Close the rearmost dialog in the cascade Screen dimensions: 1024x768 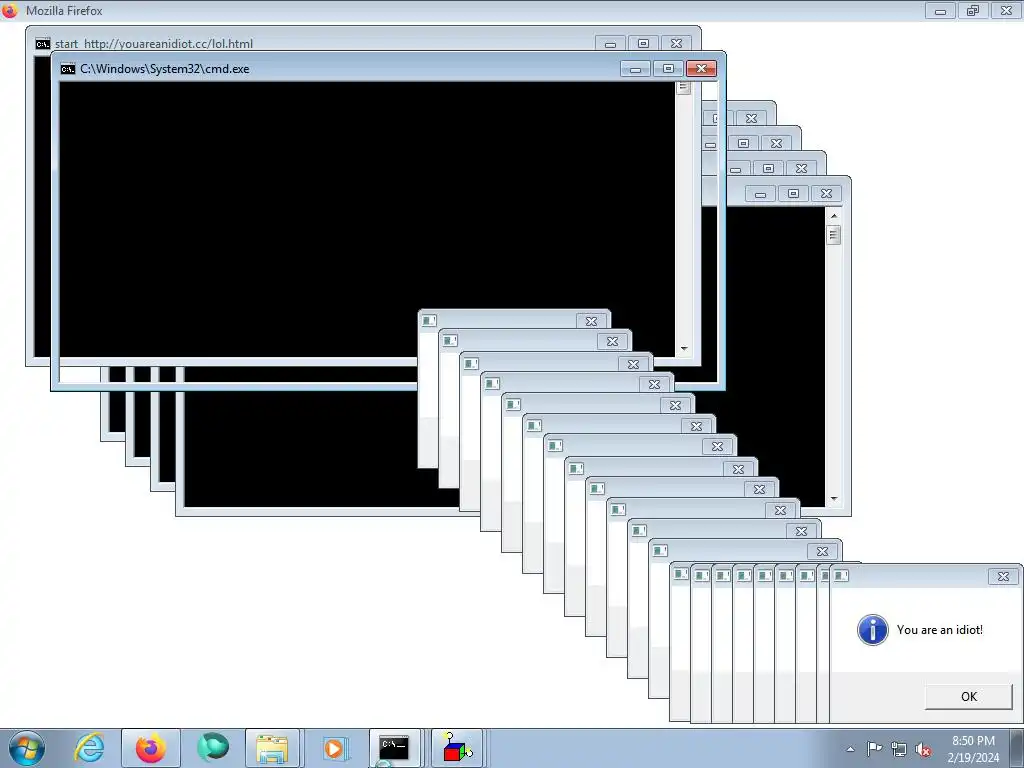point(591,321)
